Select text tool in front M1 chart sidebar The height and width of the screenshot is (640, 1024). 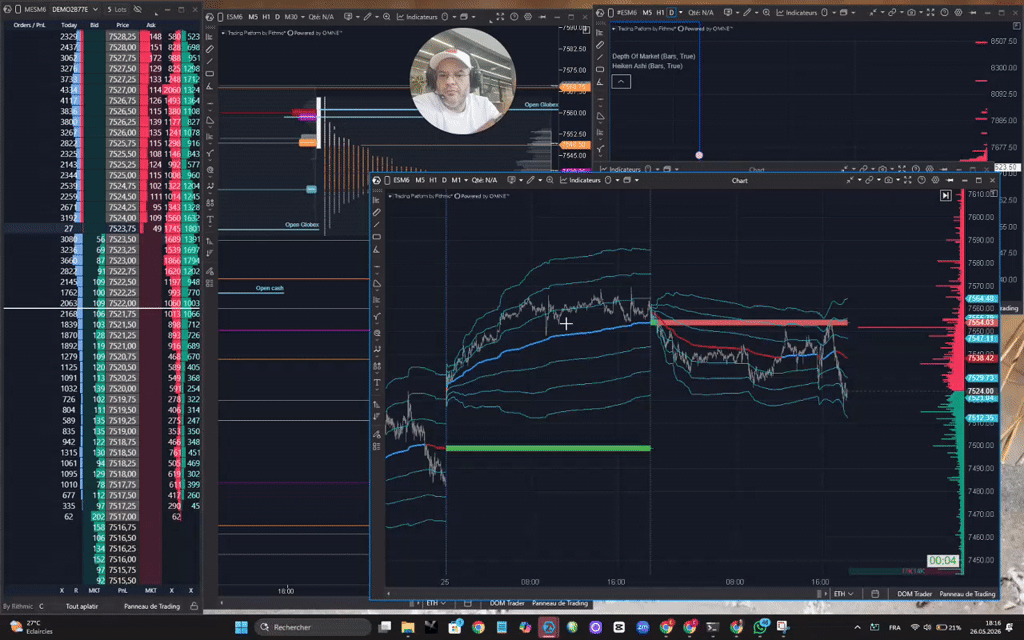click(x=377, y=383)
